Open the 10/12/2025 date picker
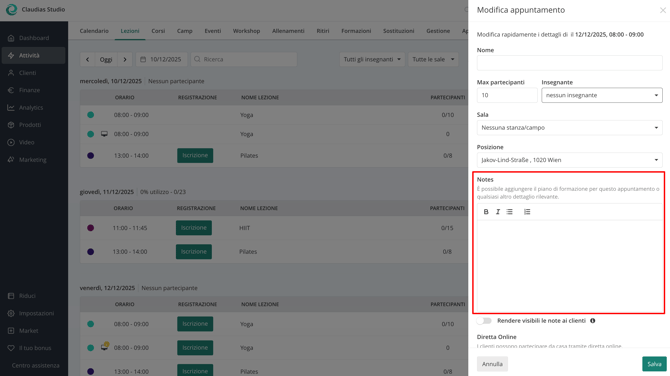The height and width of the screenshot is (376, 670). tap(162, 59)
